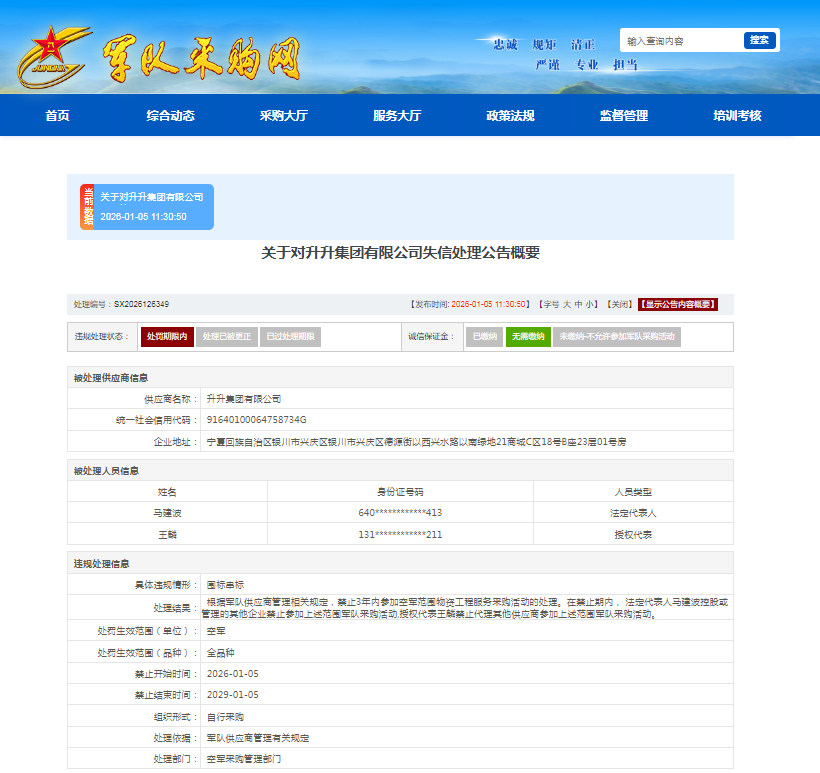Viewport: 820px width, 773px height.
Task: Set font size to 中
Action: point(579,304)
